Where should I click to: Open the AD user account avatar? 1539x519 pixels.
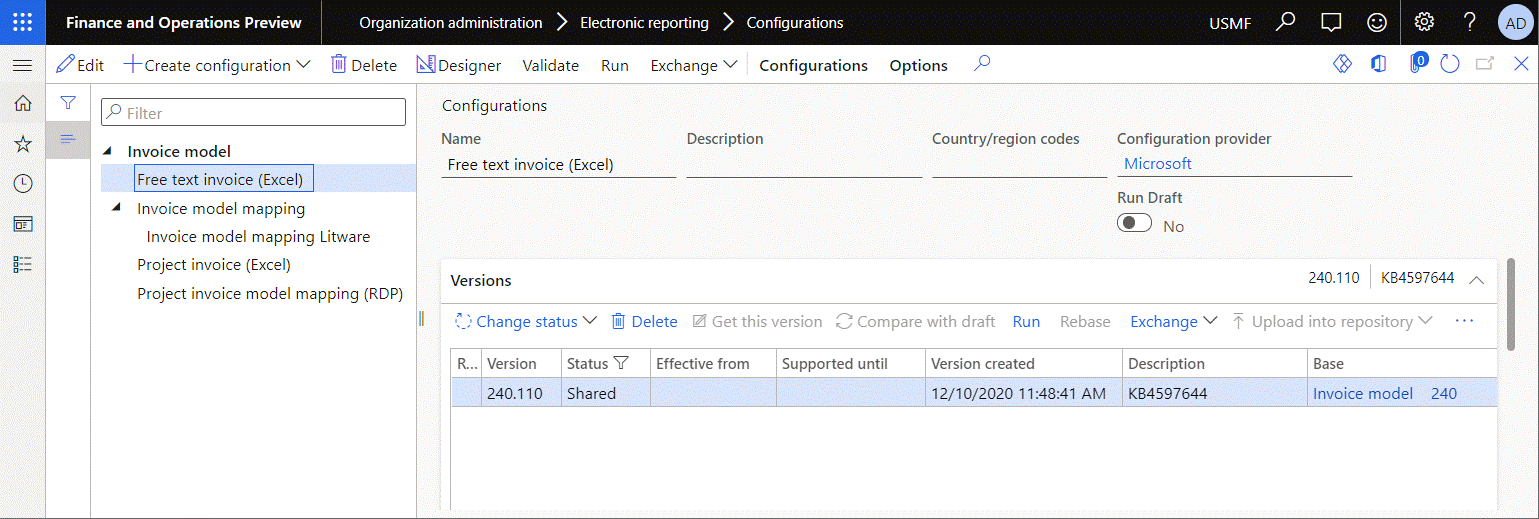click(1515, 23)
